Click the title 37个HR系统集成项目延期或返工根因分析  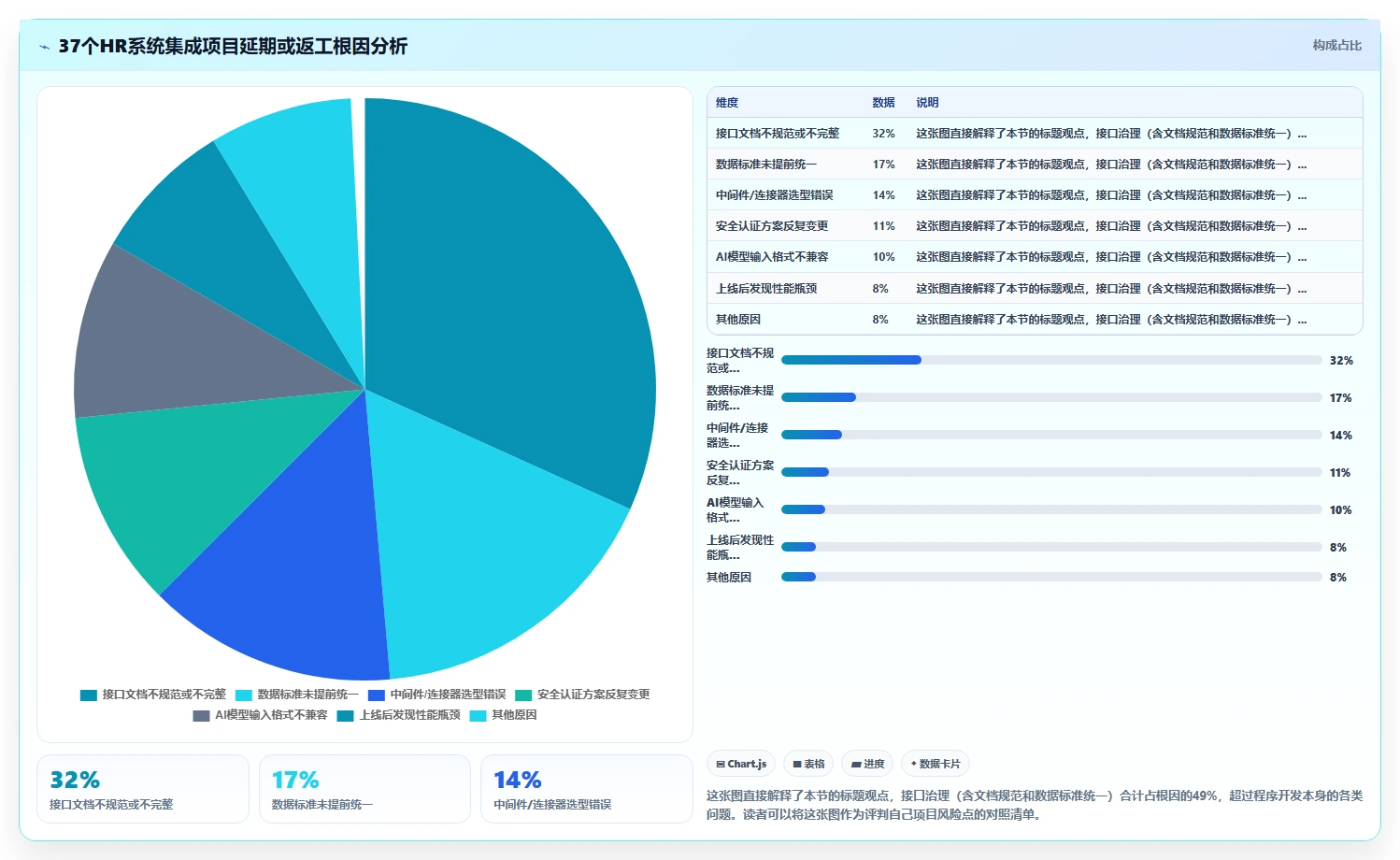(x=233, y=46)
